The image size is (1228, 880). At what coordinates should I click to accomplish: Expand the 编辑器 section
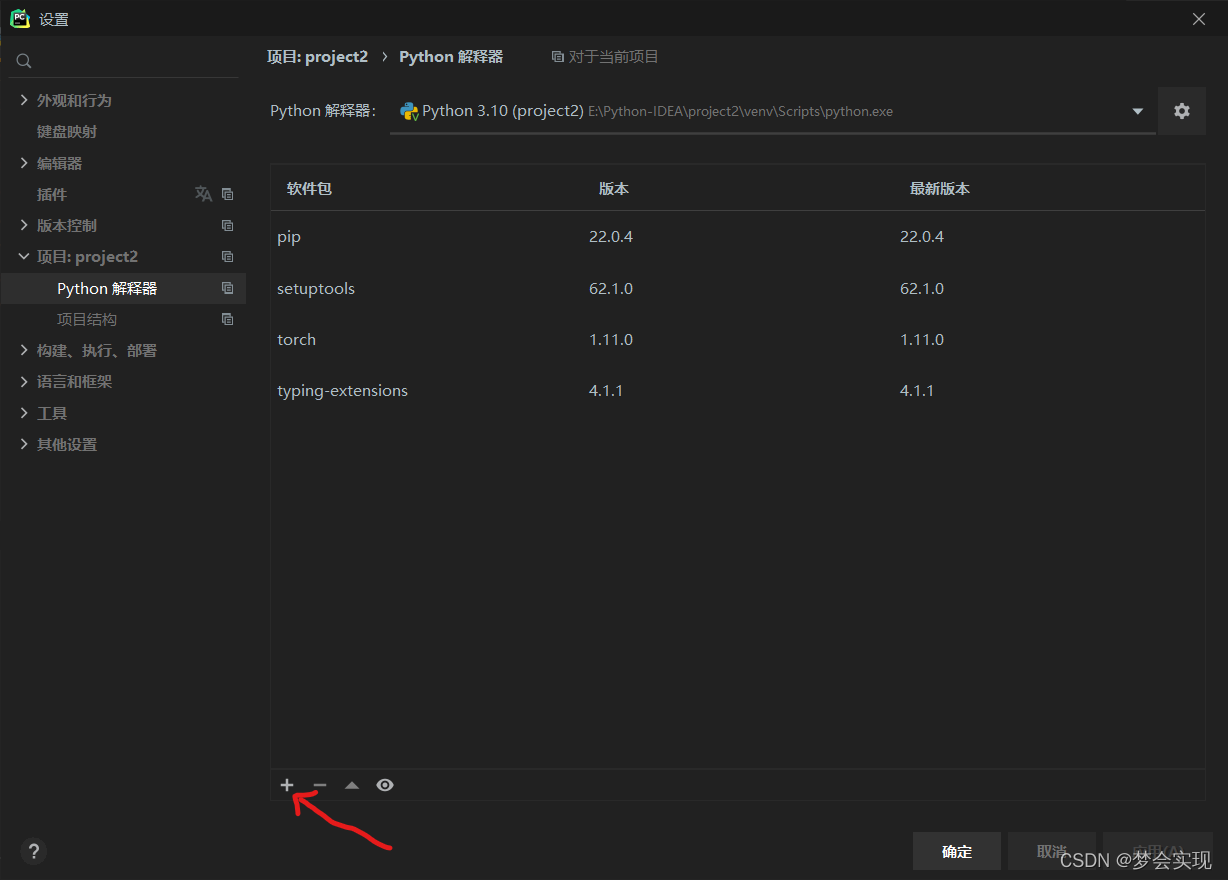click(x=24, y=163)
